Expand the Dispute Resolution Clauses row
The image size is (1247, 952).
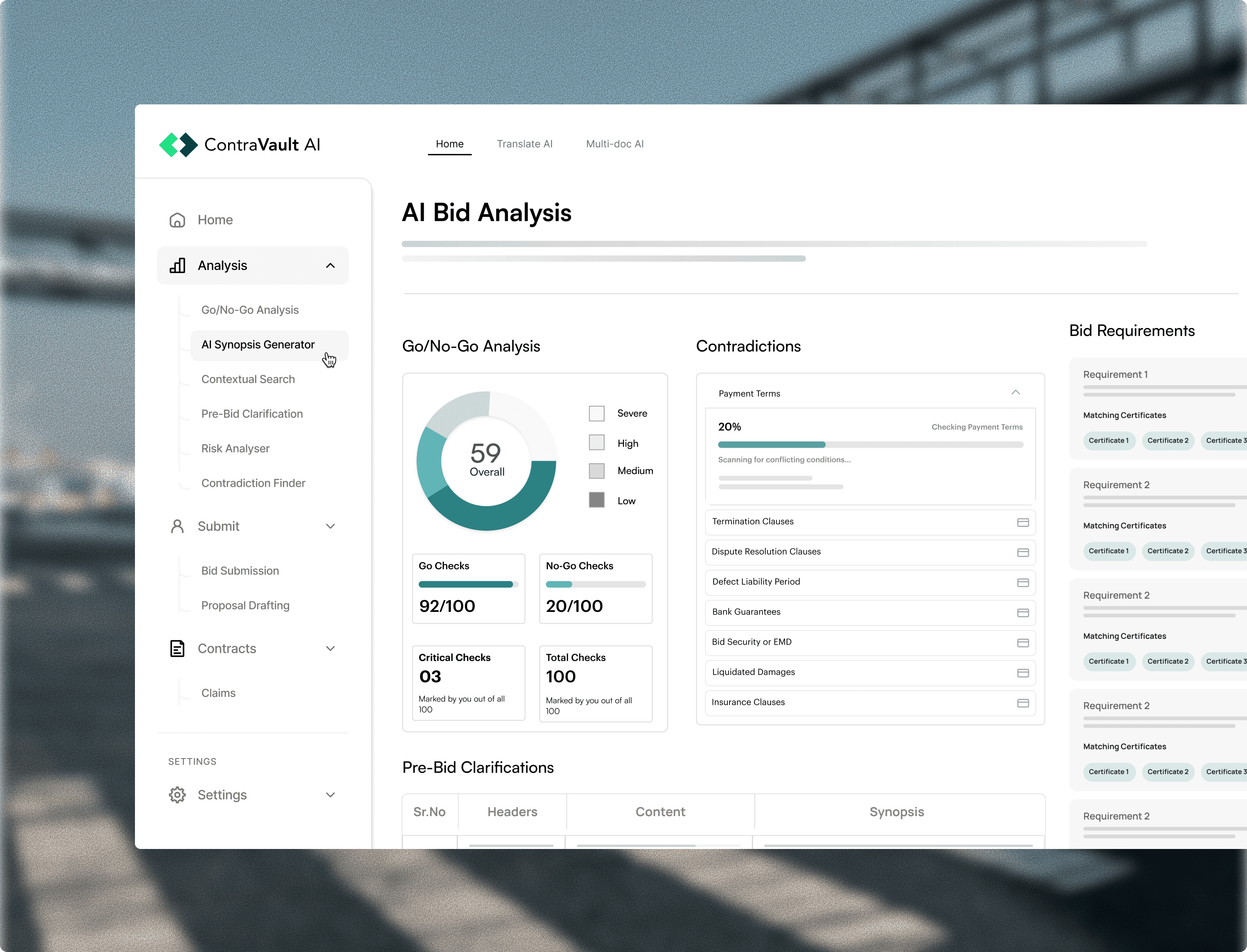pyautogui.click(x=870, y=552)
